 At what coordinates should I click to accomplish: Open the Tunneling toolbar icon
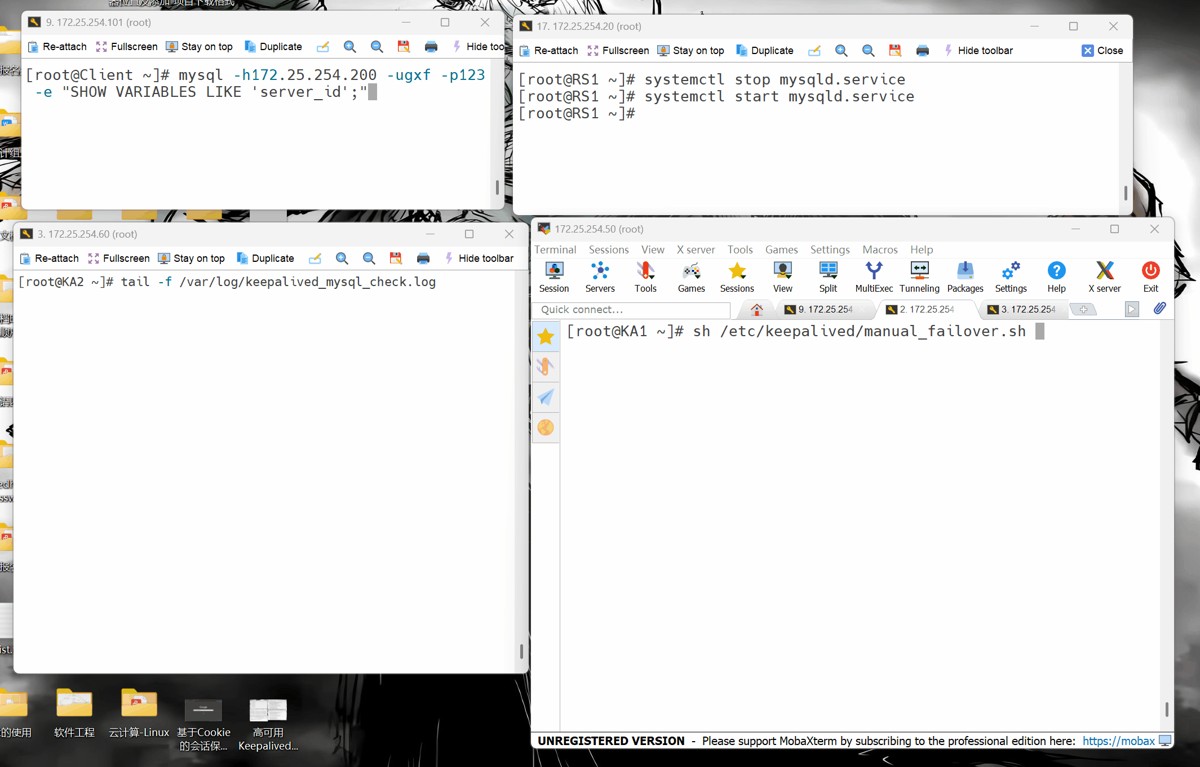919,276
